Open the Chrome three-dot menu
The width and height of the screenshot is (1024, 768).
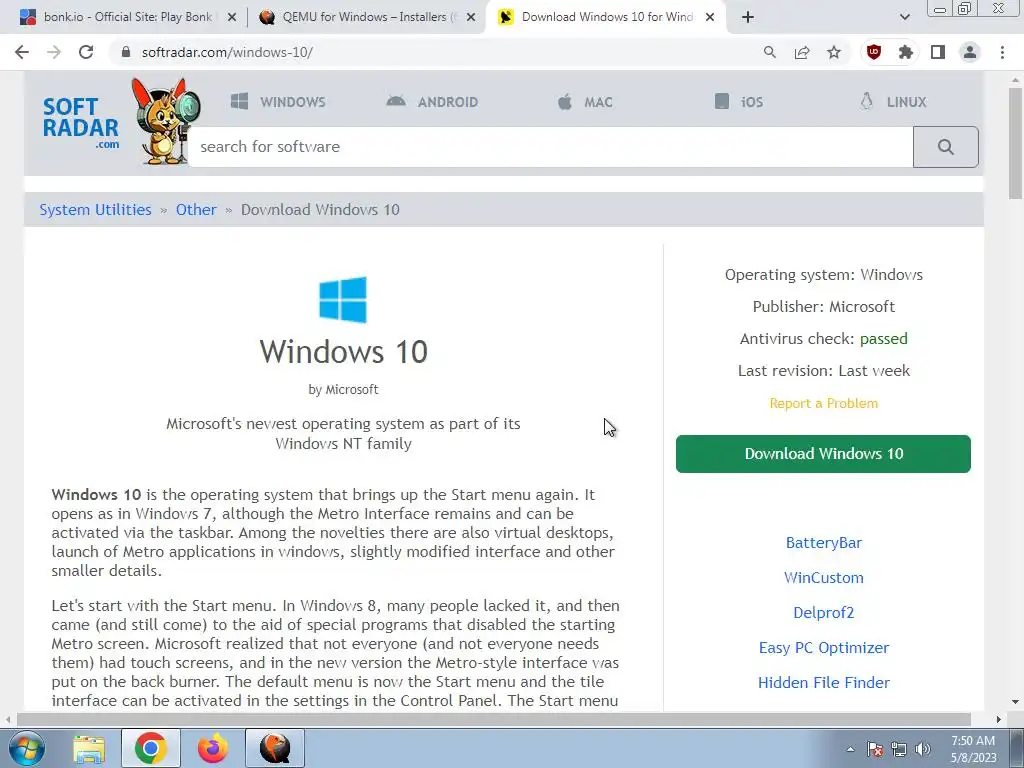1002,52
